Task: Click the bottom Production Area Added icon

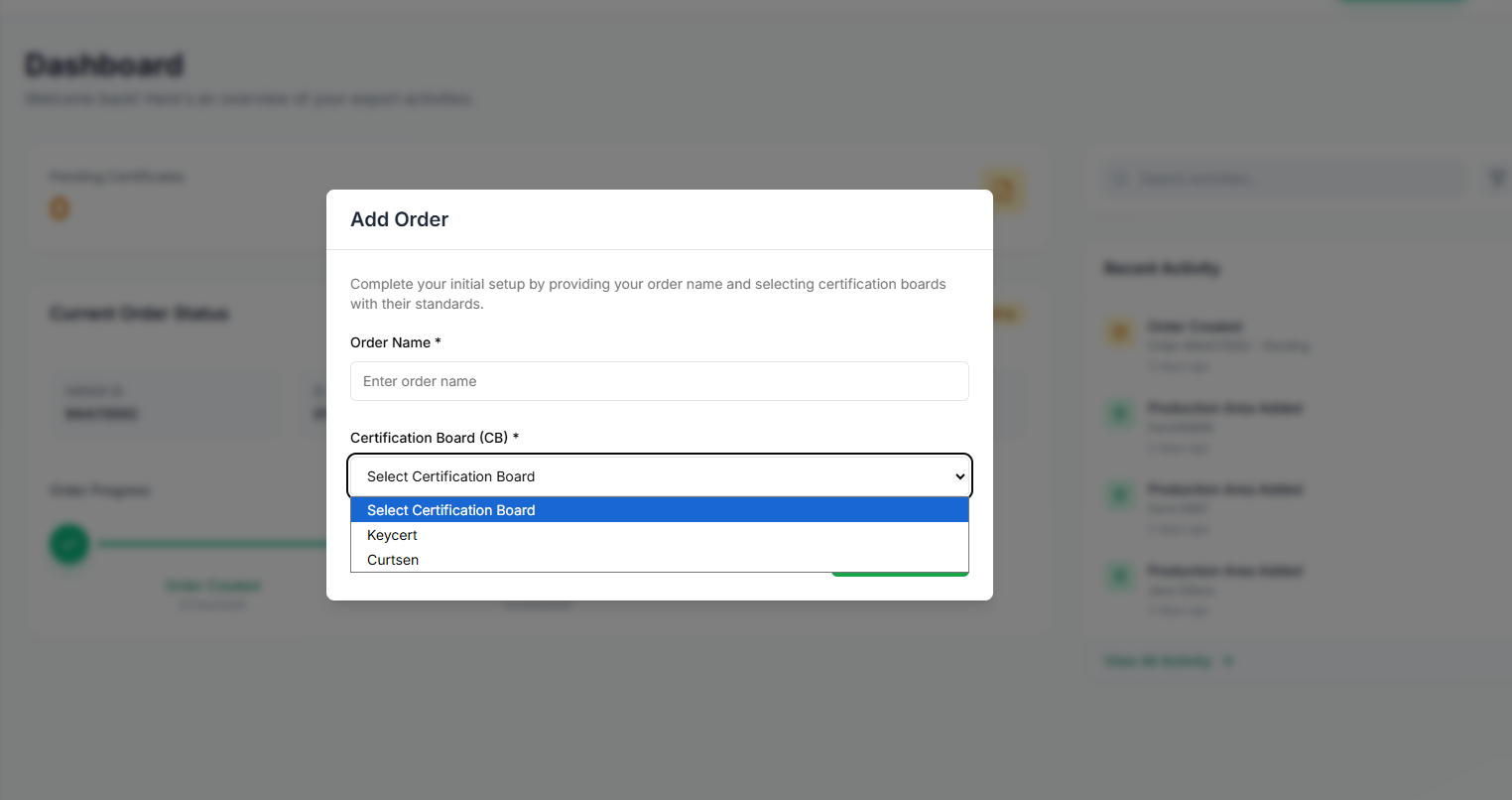Action: [x=1120, y=577]
